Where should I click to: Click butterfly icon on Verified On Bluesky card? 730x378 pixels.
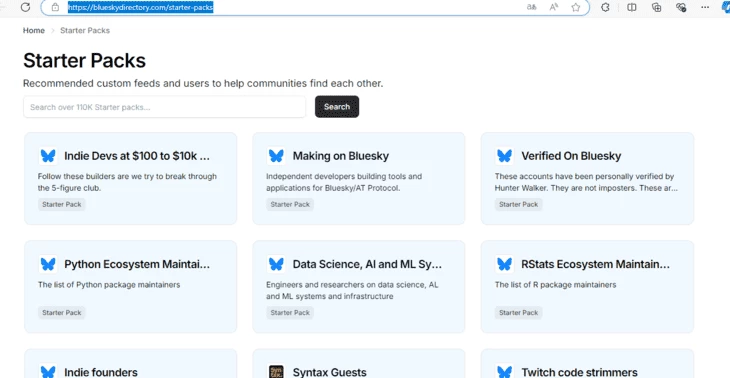point(504,156)
